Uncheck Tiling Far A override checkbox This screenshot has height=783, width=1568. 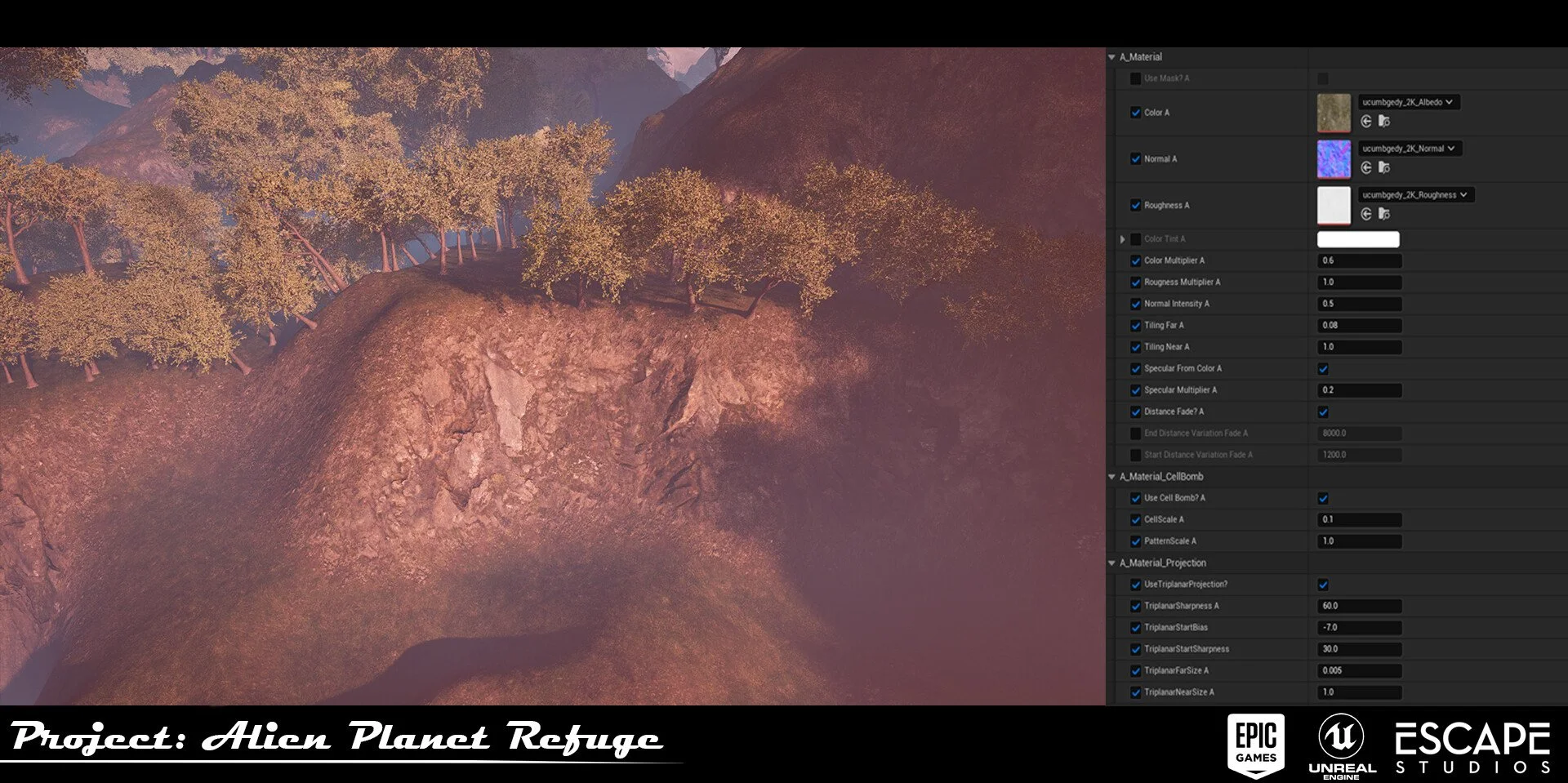click(1135, 326)
